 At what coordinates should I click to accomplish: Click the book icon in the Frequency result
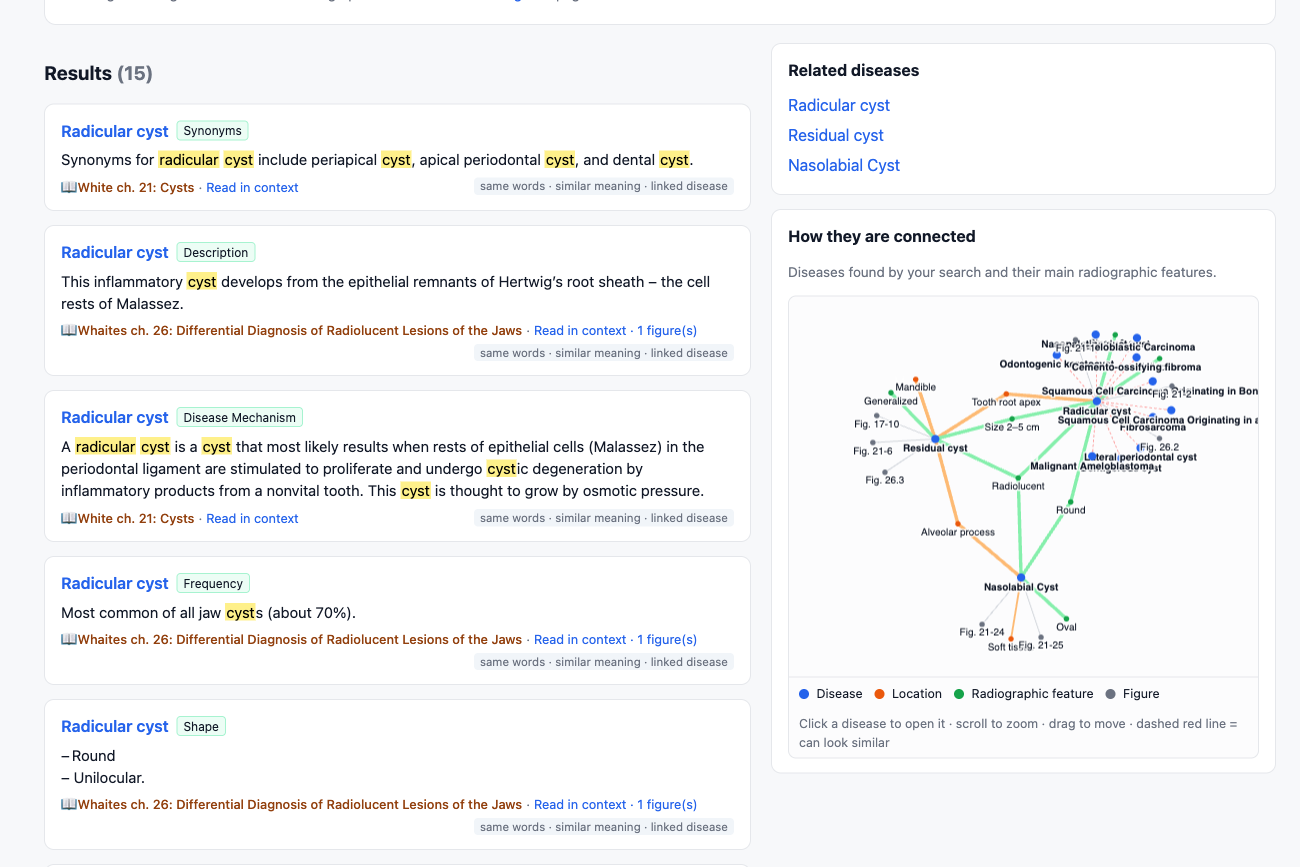(69, 639)
